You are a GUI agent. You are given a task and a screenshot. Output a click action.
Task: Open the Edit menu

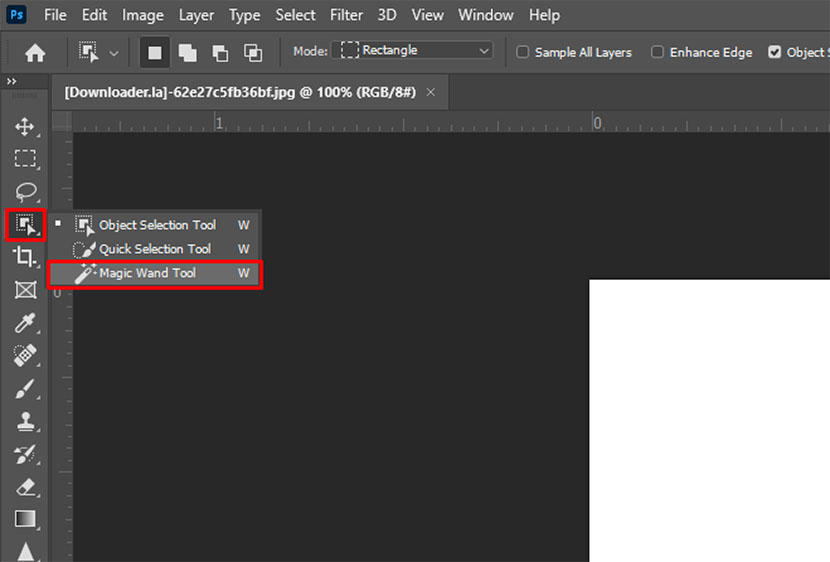point(94,15)
